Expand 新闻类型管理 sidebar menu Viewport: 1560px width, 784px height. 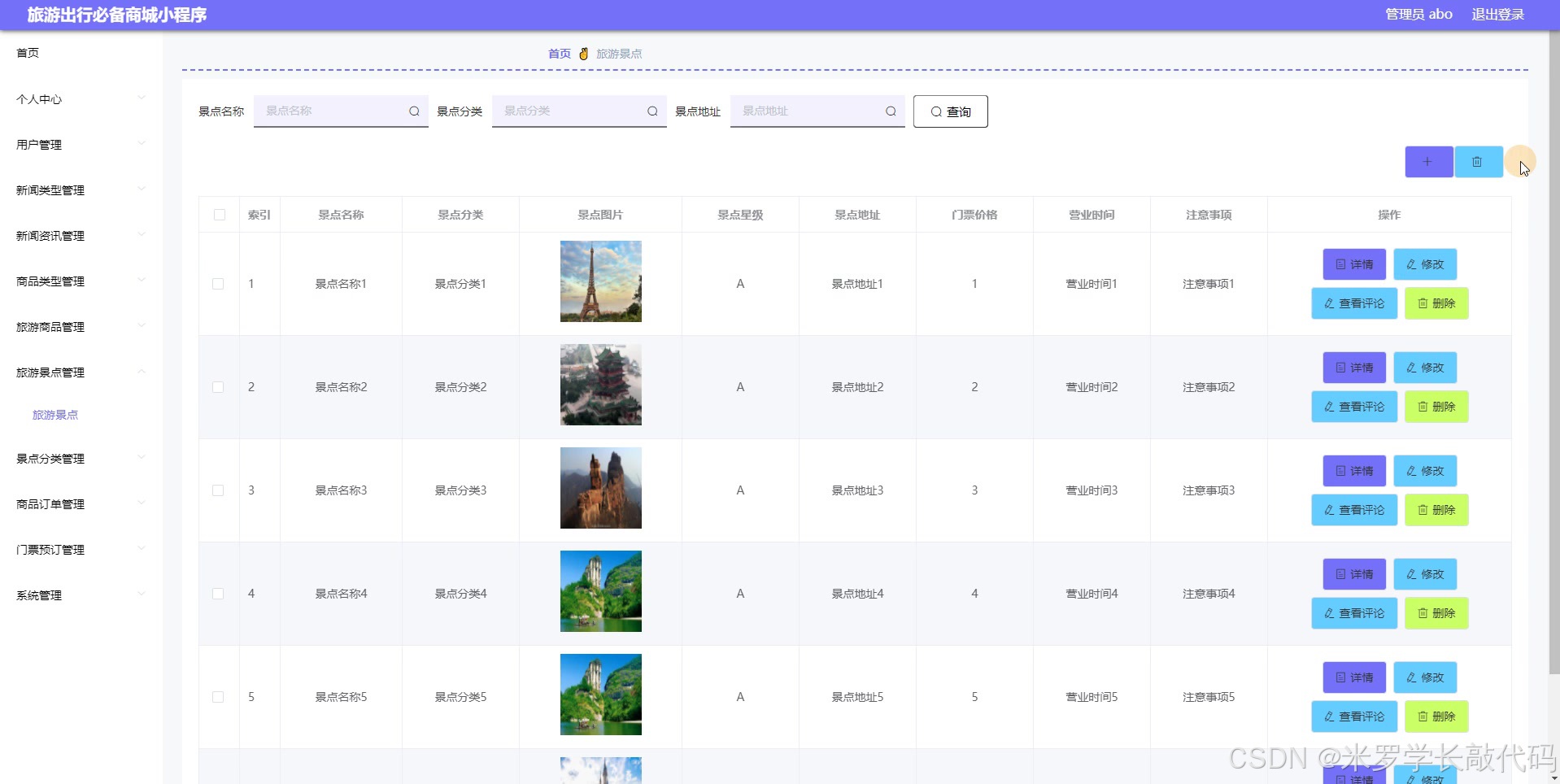pos(81,190)
